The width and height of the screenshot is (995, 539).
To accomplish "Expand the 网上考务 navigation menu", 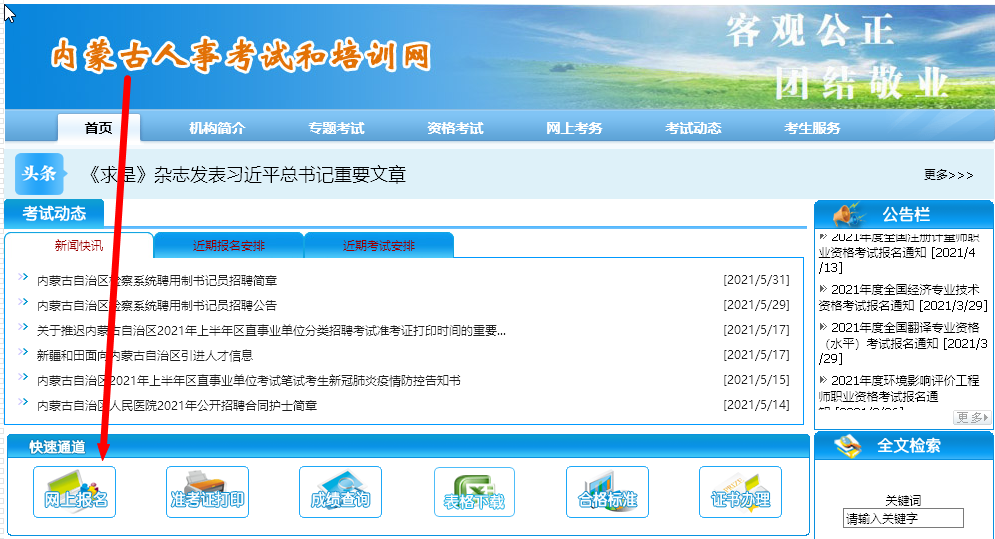I will 574,128.
